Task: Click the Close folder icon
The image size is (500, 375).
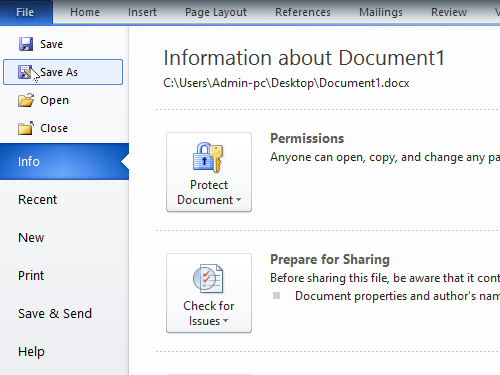Action: click(26, 128)
